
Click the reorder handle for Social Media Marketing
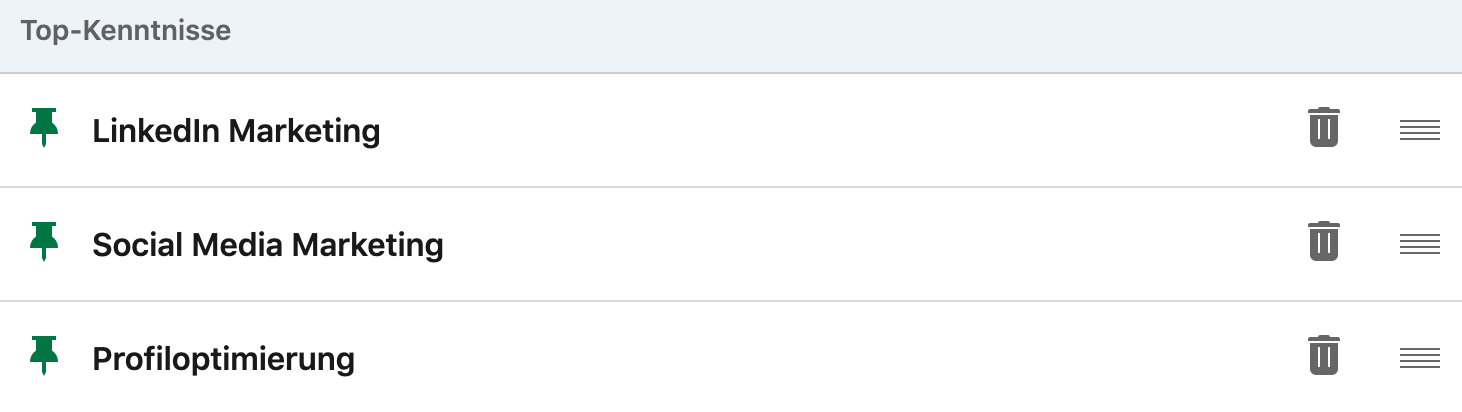coord(1420,244)
